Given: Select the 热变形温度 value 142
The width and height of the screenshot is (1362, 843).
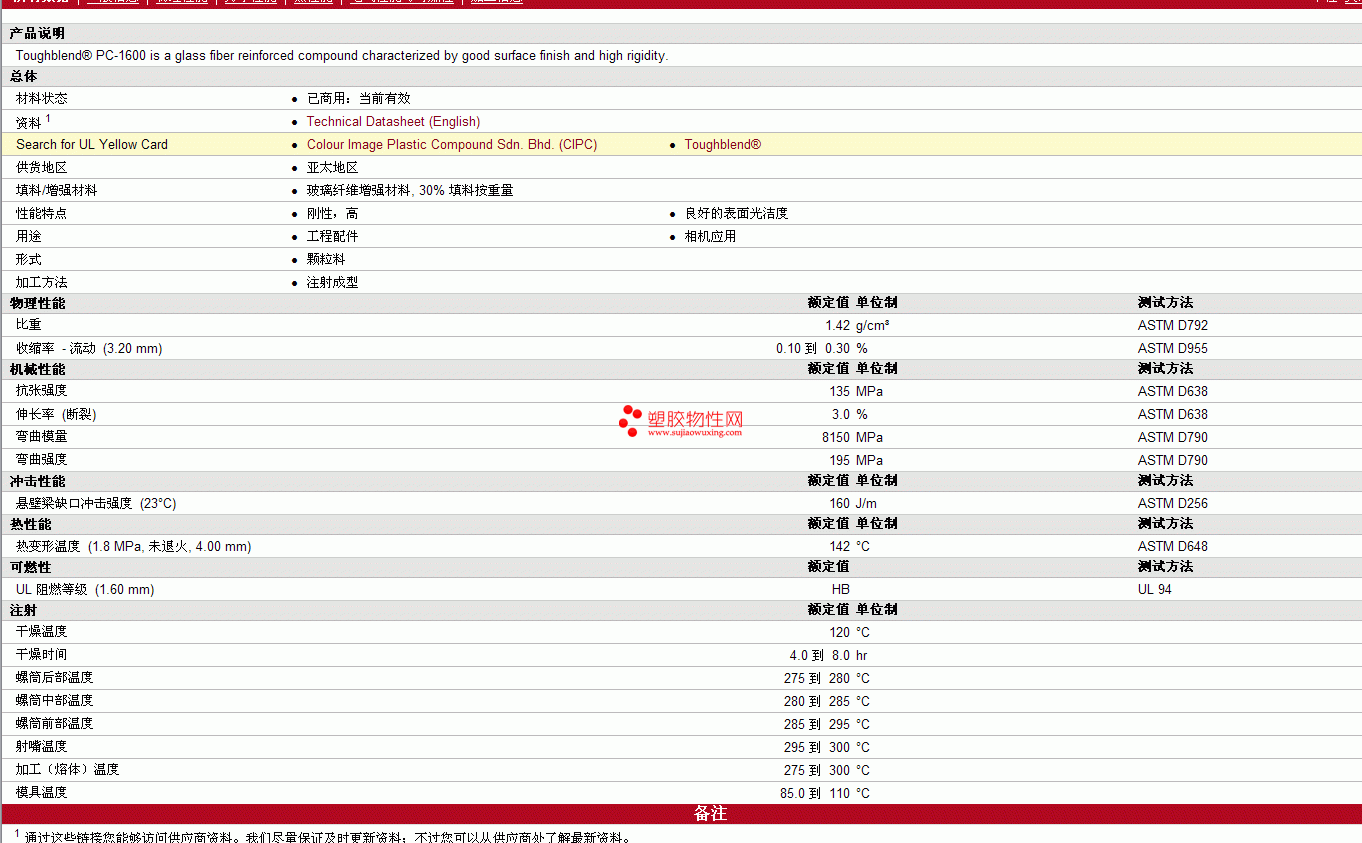Looking at the screenshot, I should (839, 546).
